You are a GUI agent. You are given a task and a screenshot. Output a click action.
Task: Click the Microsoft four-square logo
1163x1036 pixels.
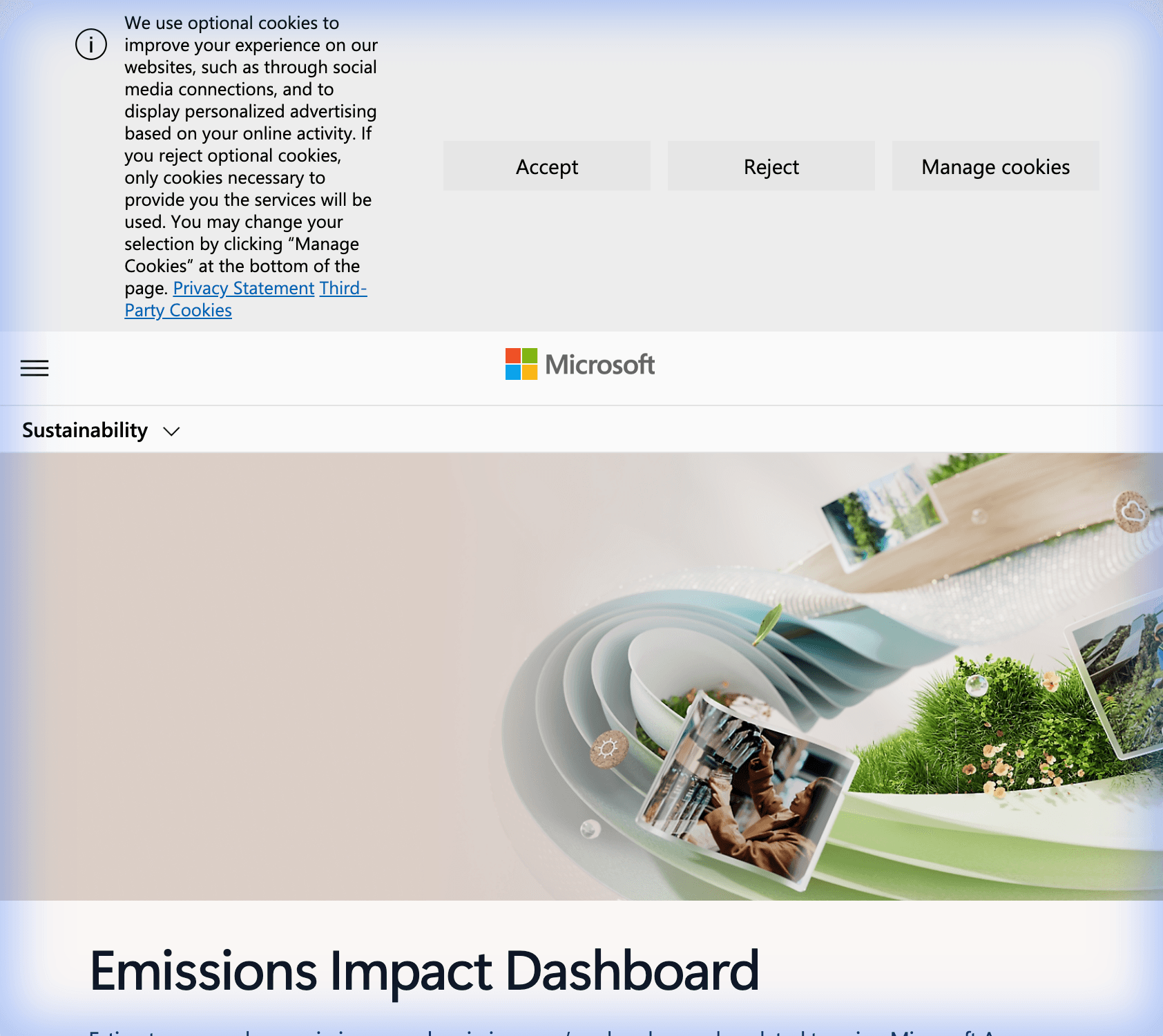tap(520, 365)
